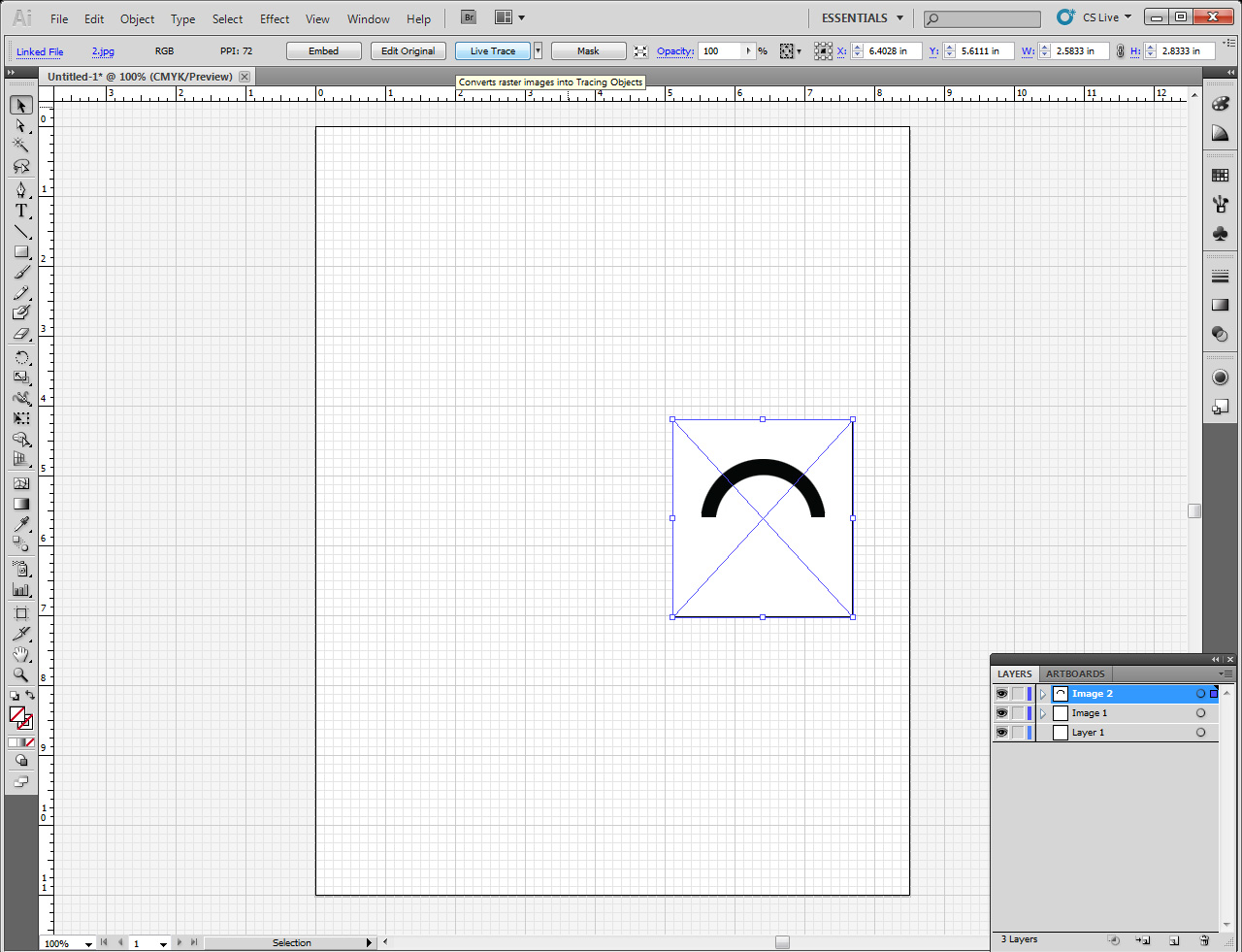Open the Opacity slider dropdown
Image resolution: width=1242 pixels, height=952 pixels.
click(748, 51)
